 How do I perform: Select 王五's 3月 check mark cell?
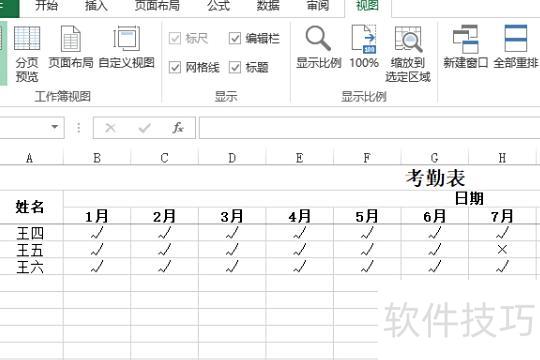[x=232, y=250]
